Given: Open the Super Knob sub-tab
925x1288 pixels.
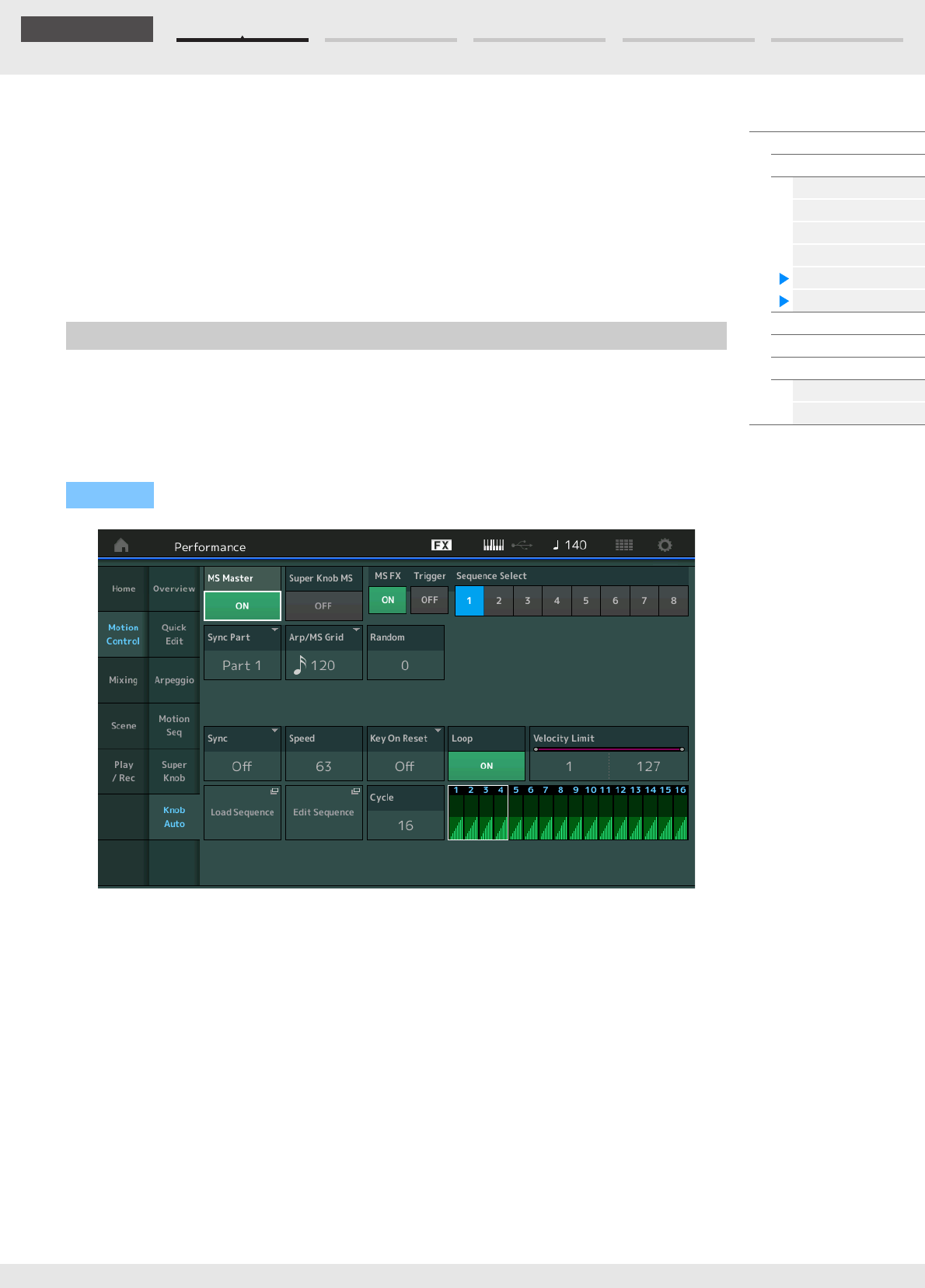Looking at the screenshot, I should point(174,771).
